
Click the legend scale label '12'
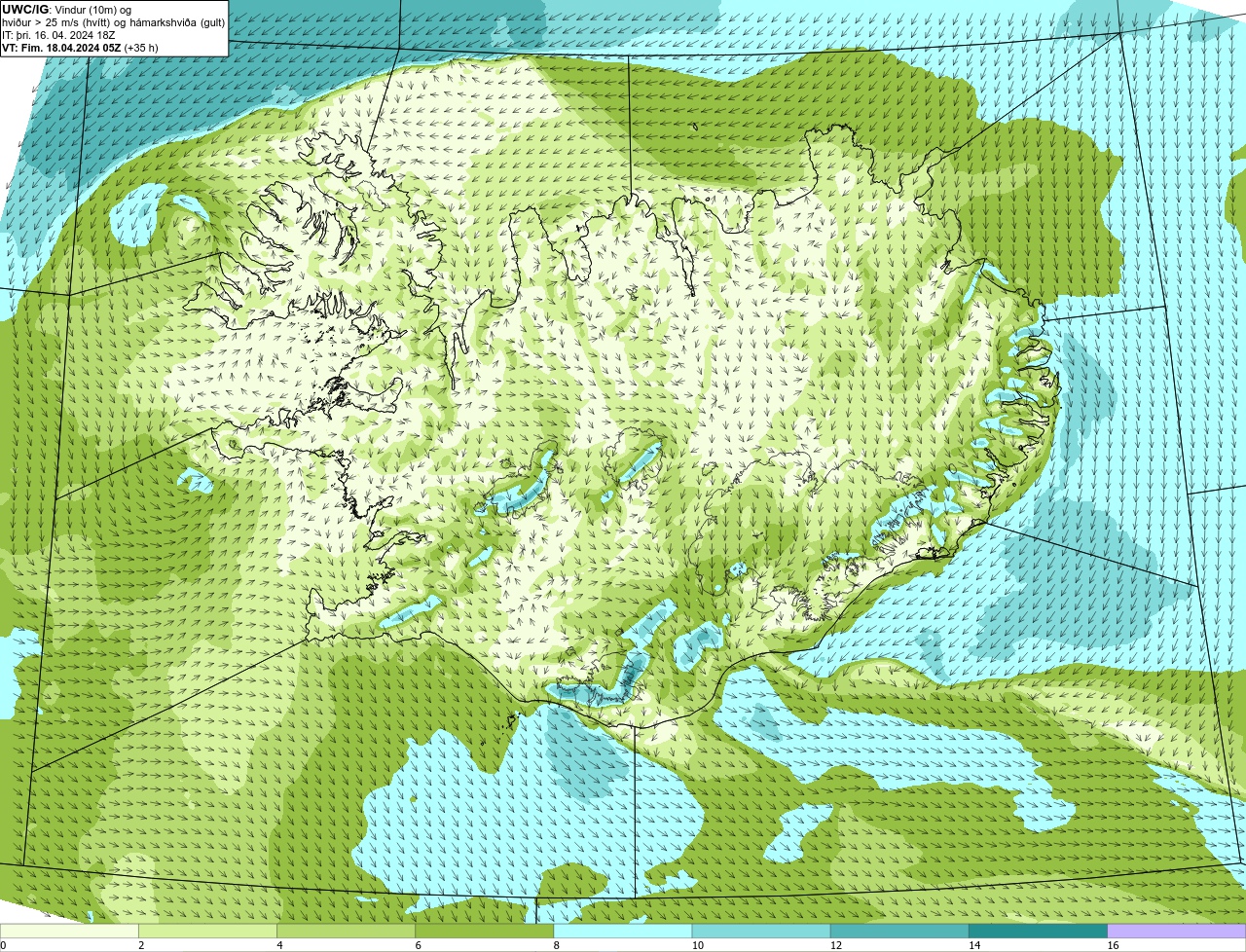pos(836,945)
